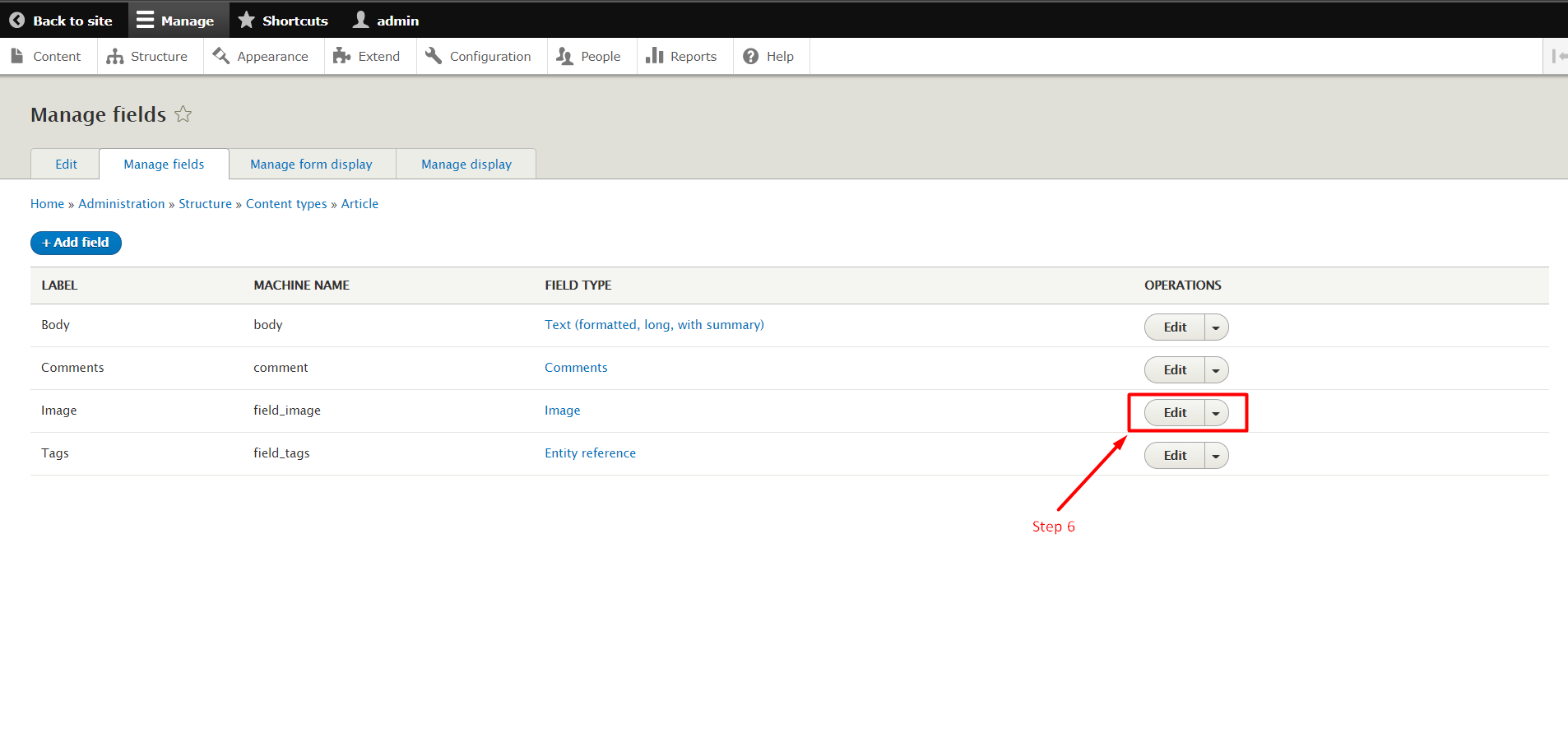Expand the Comments row operations dropdown arrow

(x=1216, y=370)
